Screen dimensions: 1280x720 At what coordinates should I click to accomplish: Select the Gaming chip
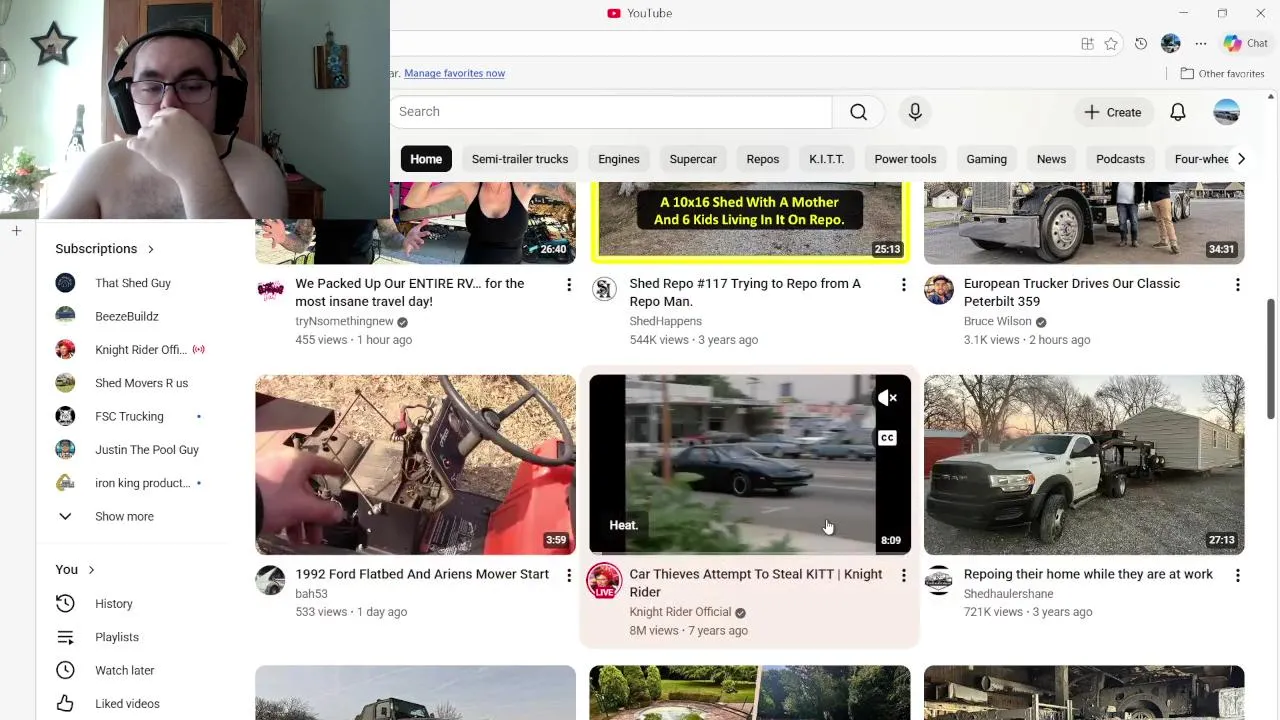tap(986, 159)
